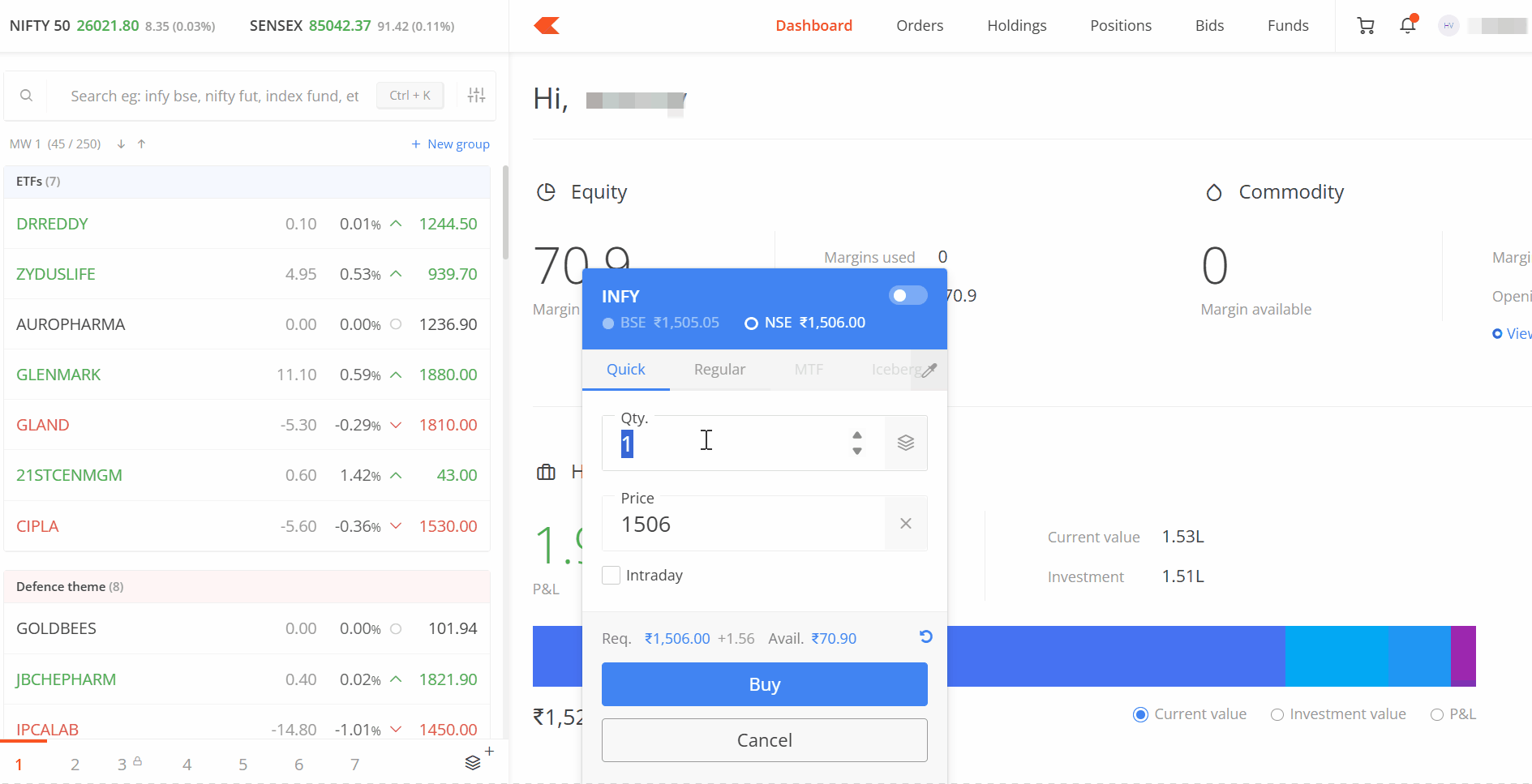This screenshot has height=784, width=1532.
Task: Sort the watchlist with the down arrow
Action: coord(121,144)
